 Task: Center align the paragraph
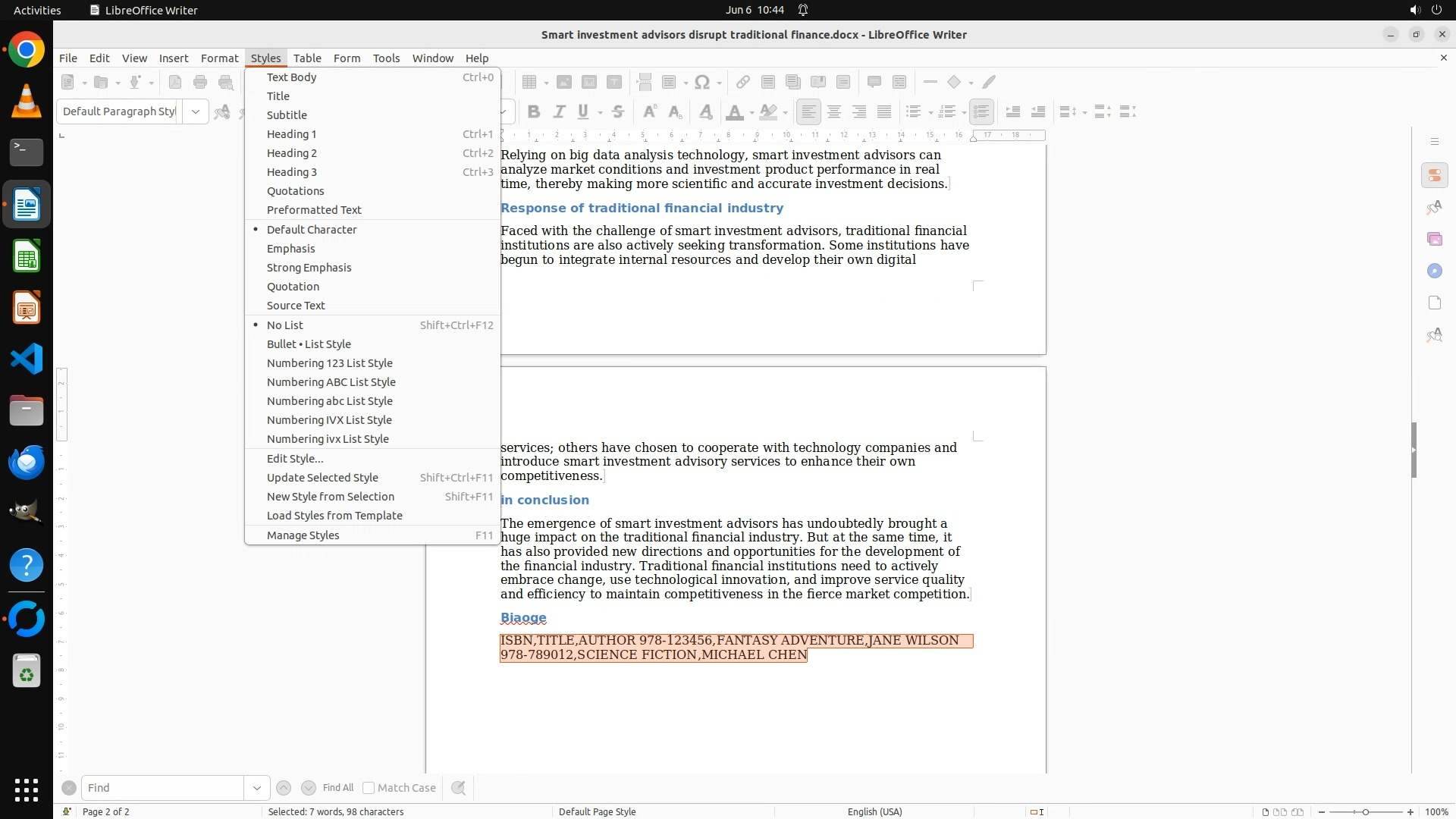(834, 112)
